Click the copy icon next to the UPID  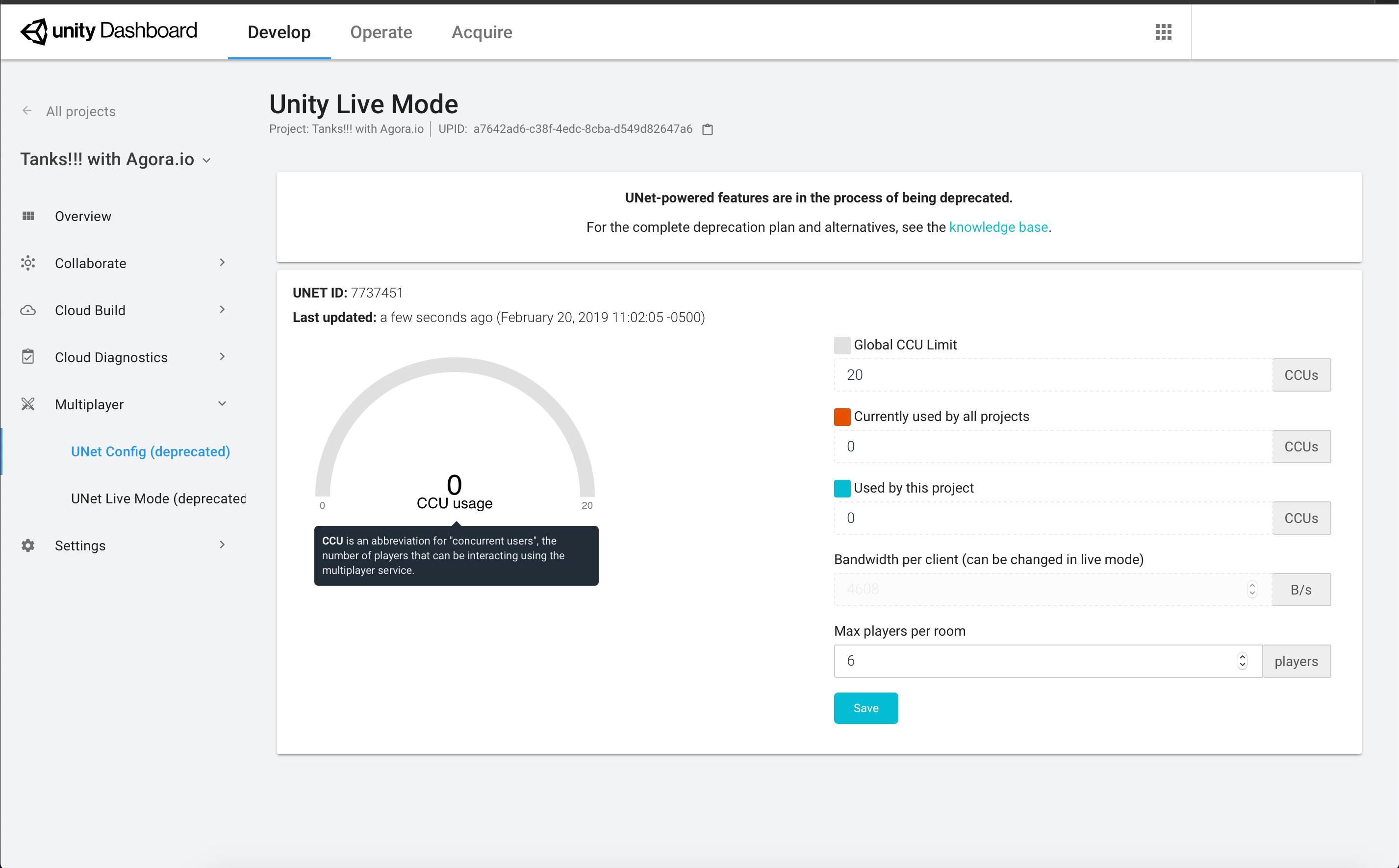tap(708, 129)
